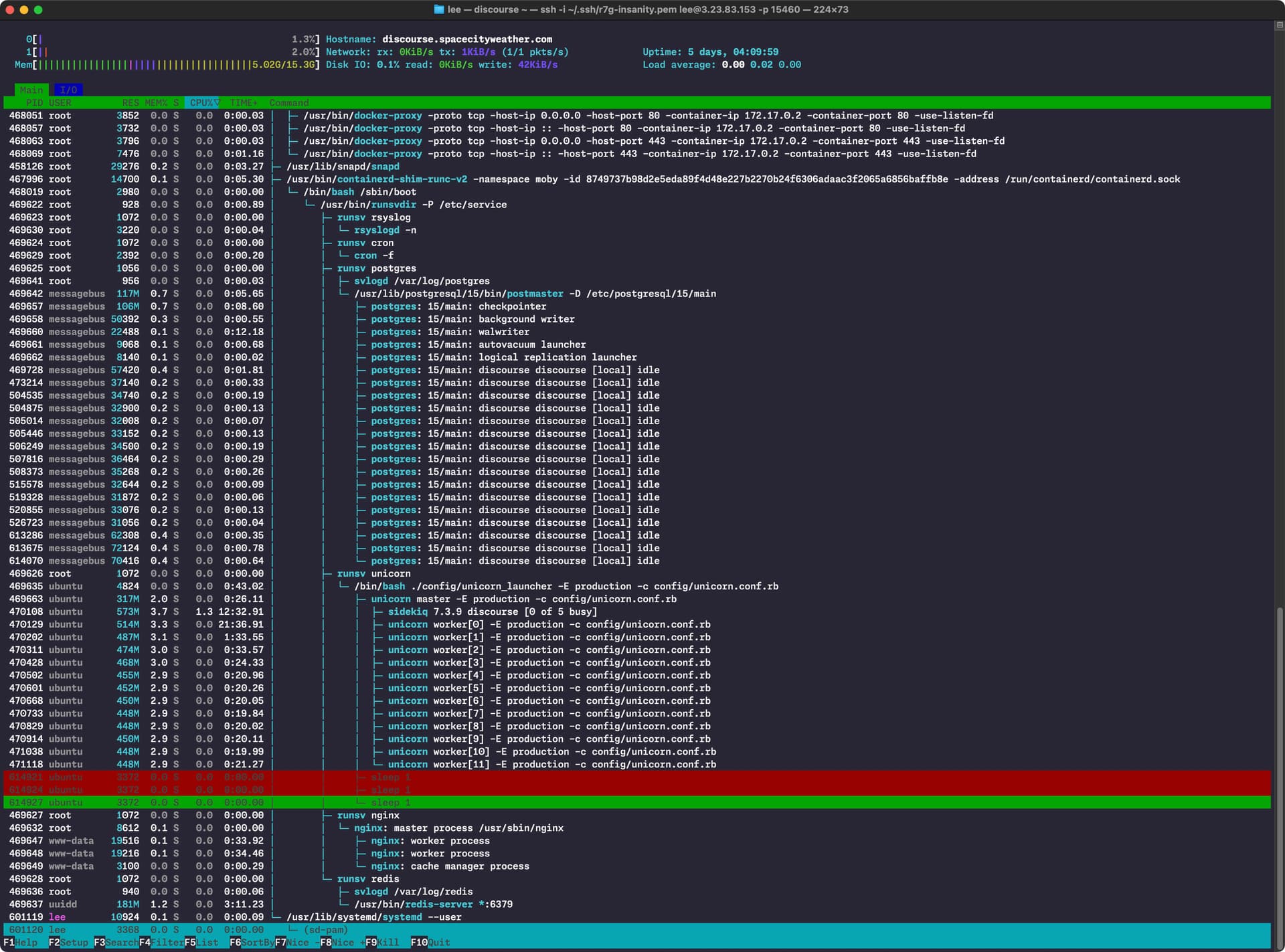Select the (sd-pam) process row
Viewport: 1285px width, 952px height.
tap(636, 929)
